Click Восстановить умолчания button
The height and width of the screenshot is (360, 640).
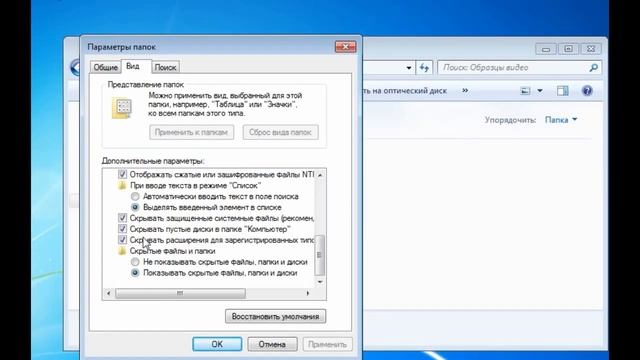tap(276, 316)
